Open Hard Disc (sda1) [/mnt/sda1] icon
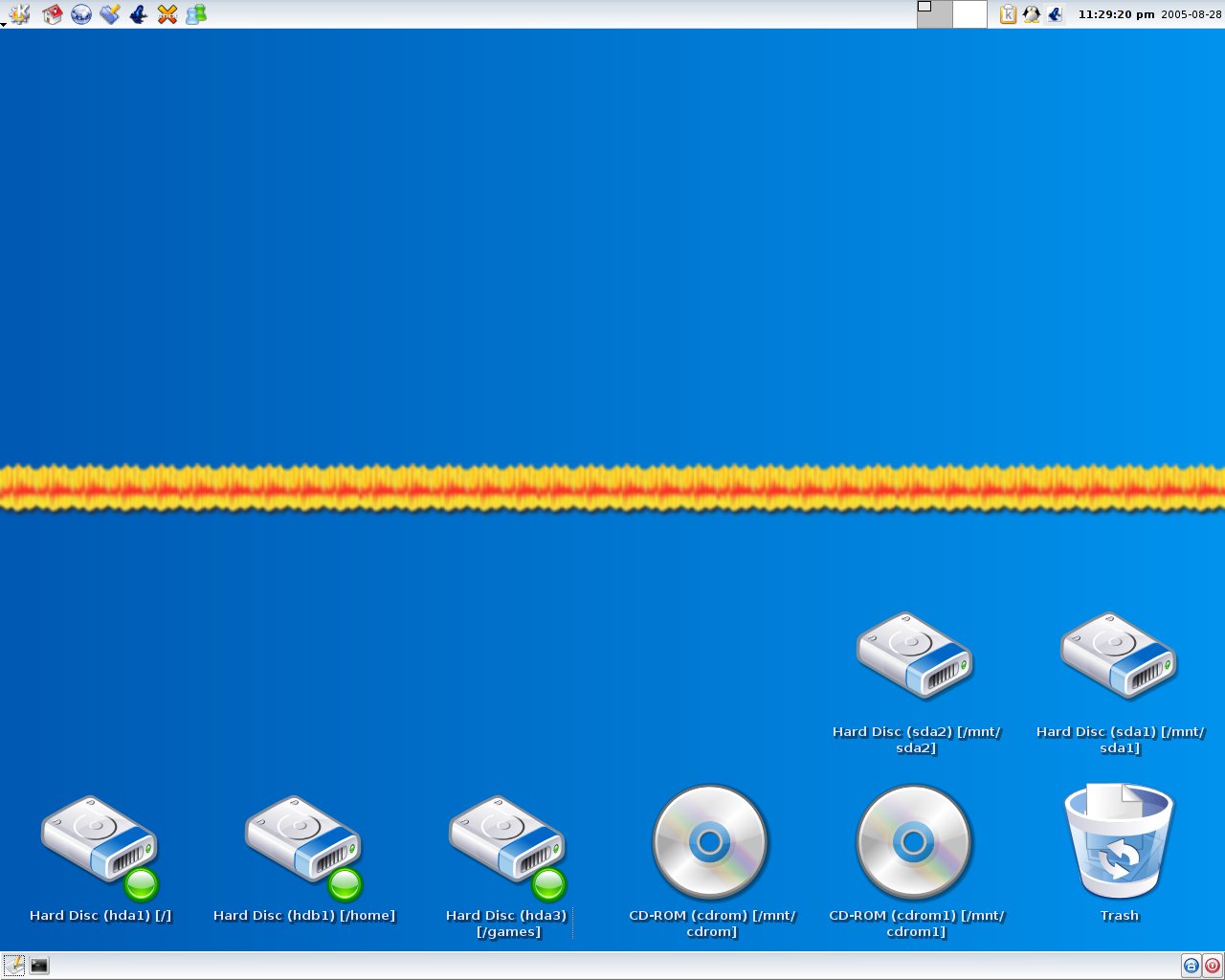1225x980 pixels. pyautogui.click(x=1119, y=656)
